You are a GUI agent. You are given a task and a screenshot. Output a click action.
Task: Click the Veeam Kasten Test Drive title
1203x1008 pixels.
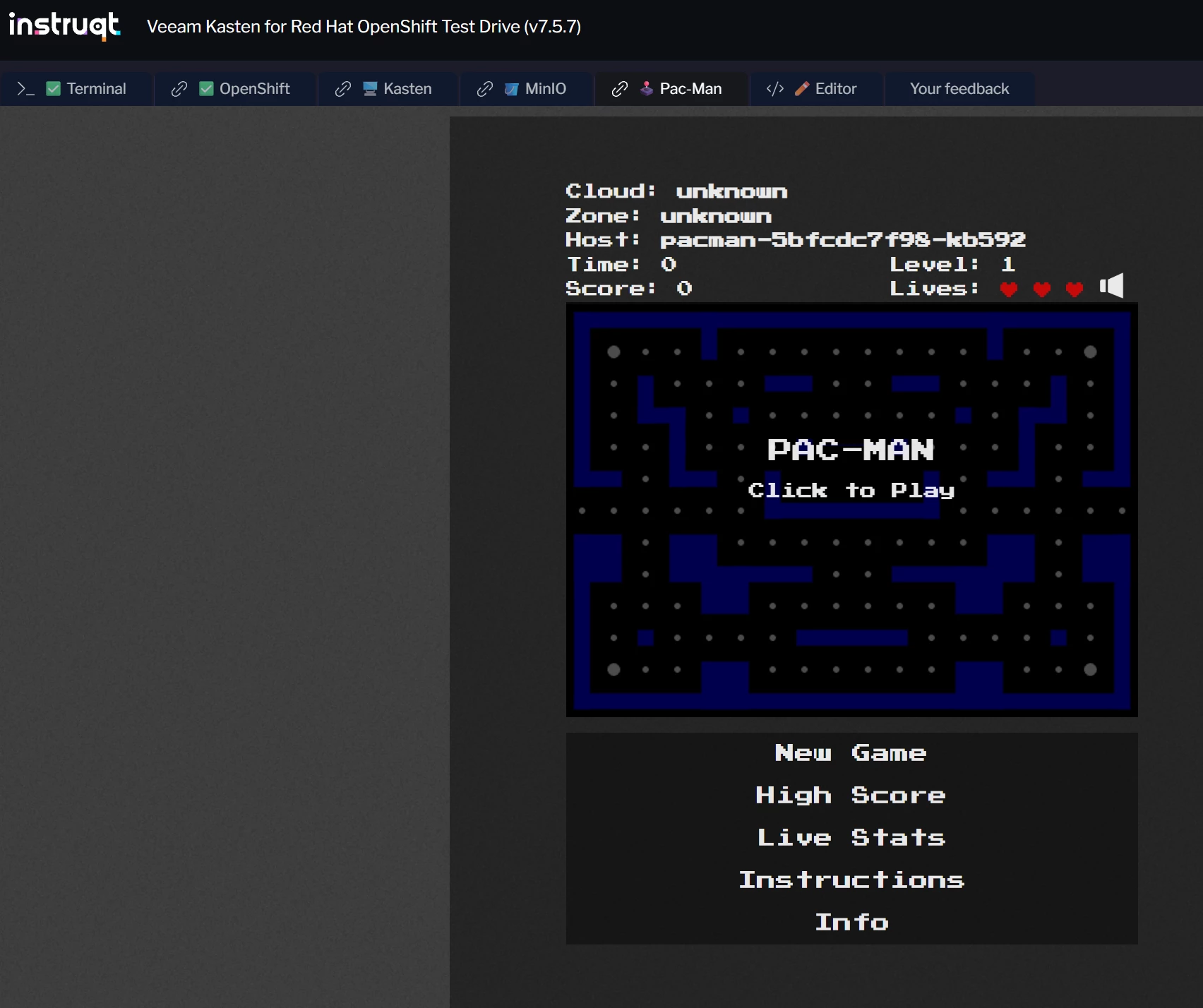pos(364,27)
